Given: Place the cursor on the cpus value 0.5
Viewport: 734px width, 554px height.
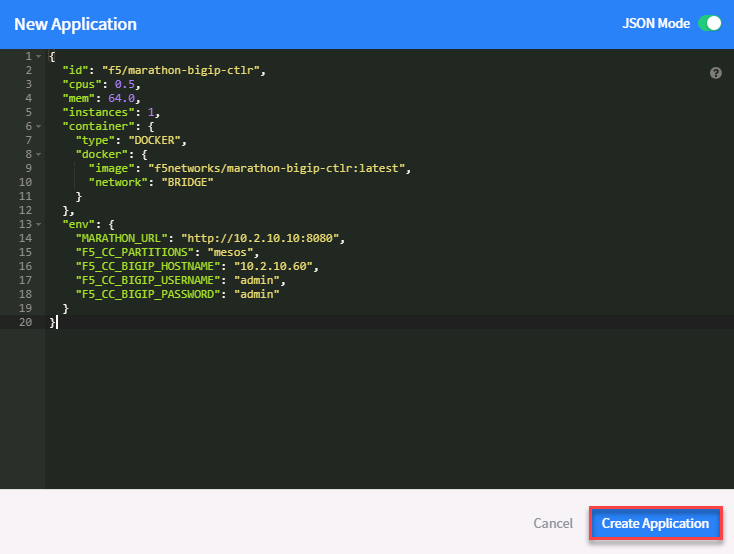Looking at the screenshot, I should (x=125, y=84).
